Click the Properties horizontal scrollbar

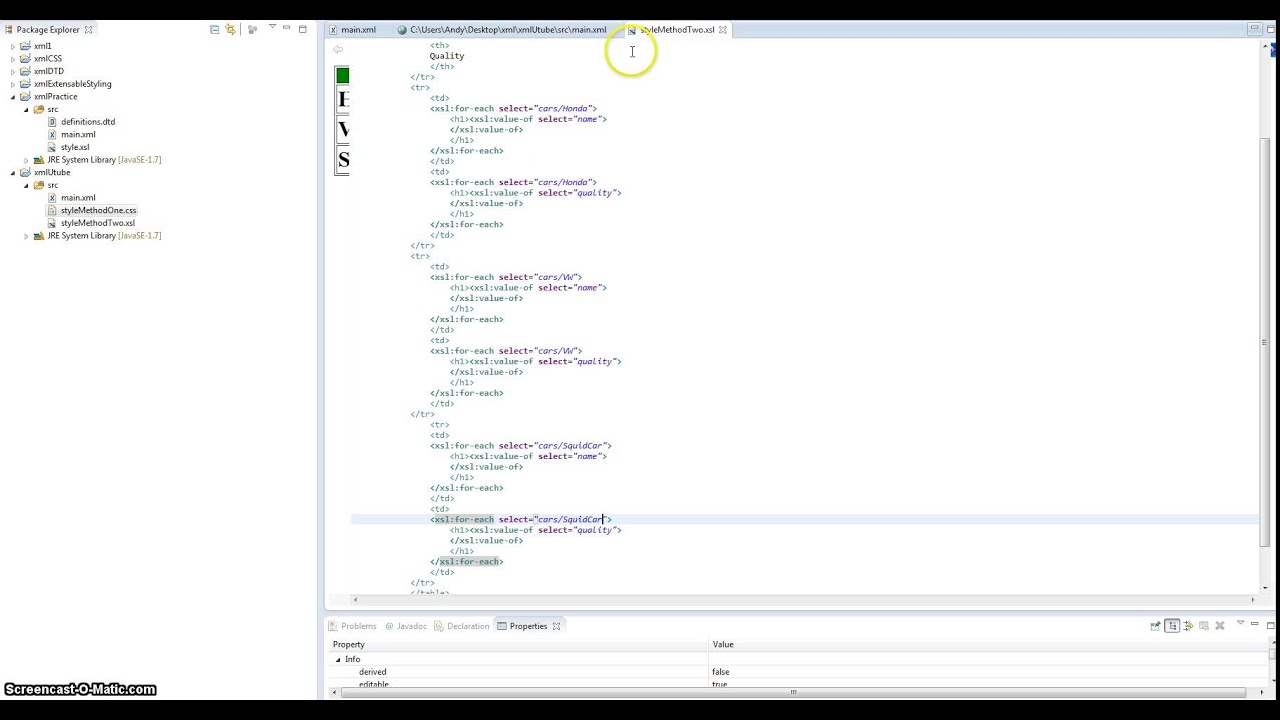click(x=794, y=692)
